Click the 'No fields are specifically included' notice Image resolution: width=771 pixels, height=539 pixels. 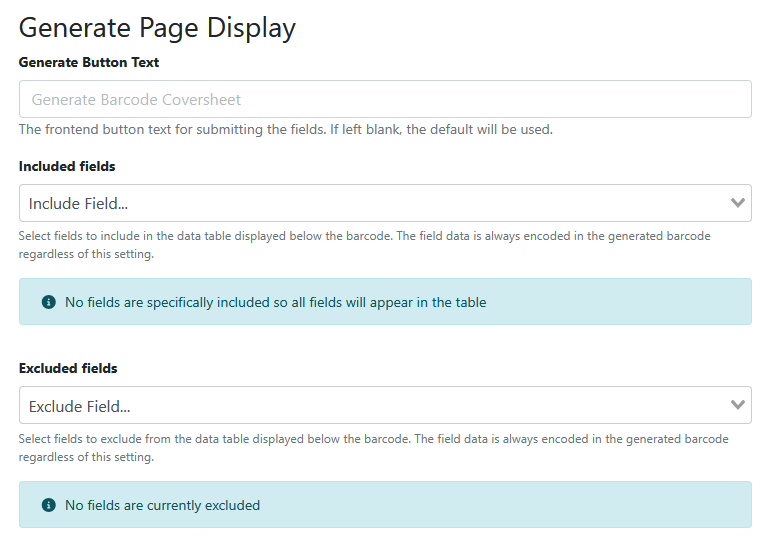click(385, 301)
